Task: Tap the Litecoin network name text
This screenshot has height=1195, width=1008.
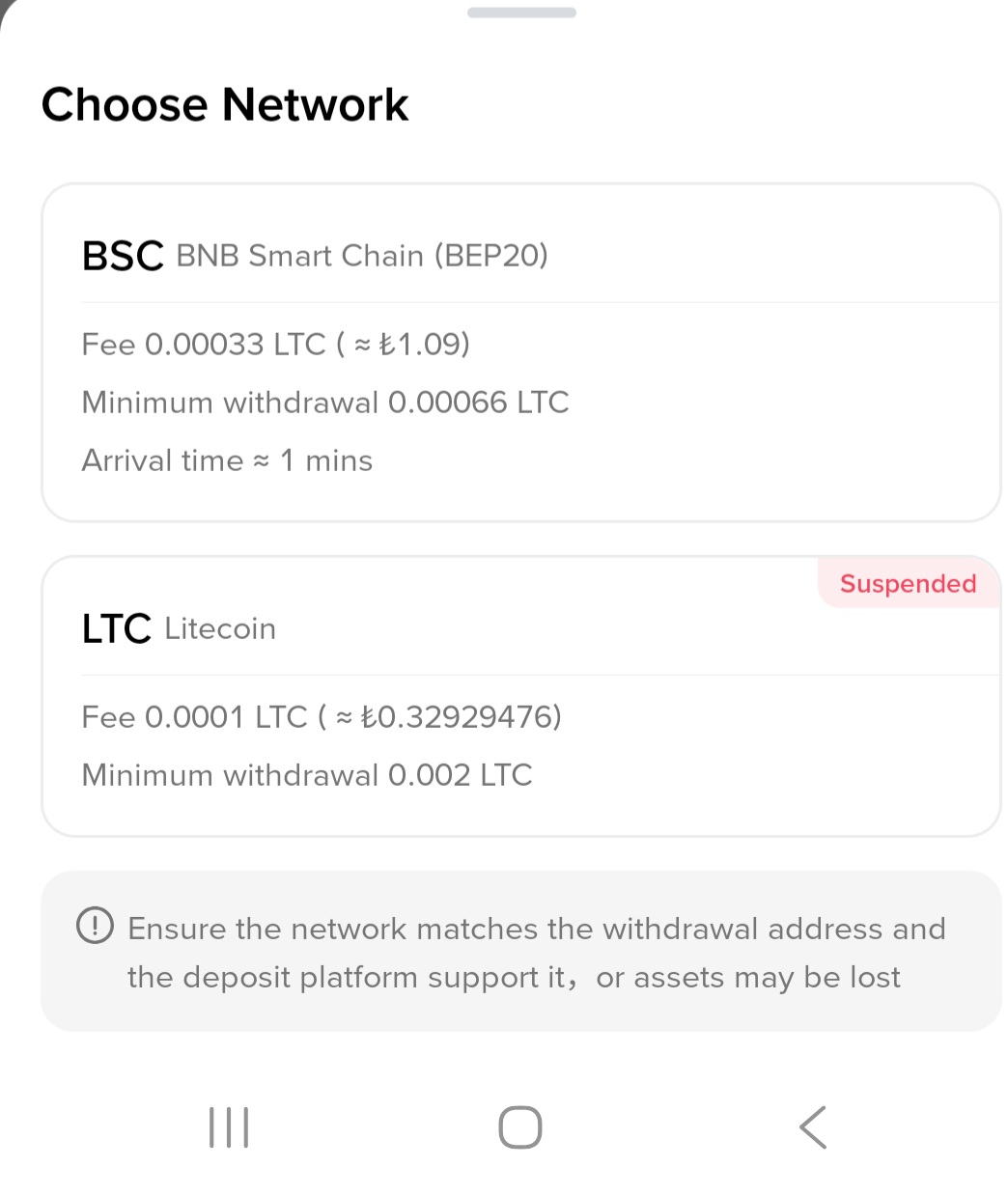Action: pyautogui.click(x=220, y=628)
